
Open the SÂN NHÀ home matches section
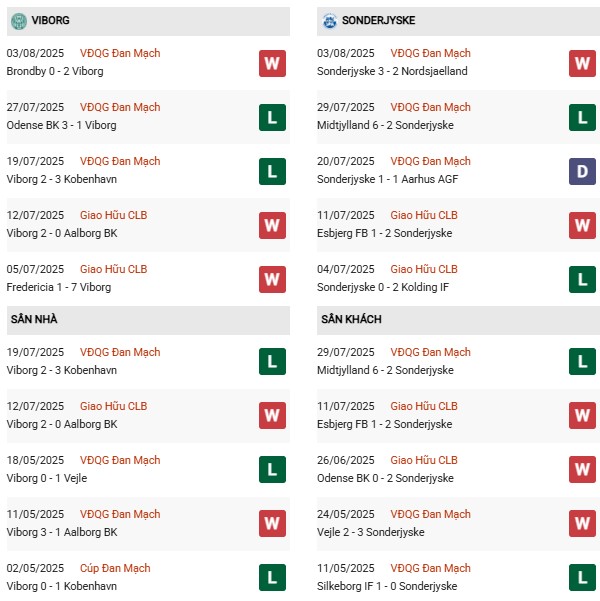35,319
